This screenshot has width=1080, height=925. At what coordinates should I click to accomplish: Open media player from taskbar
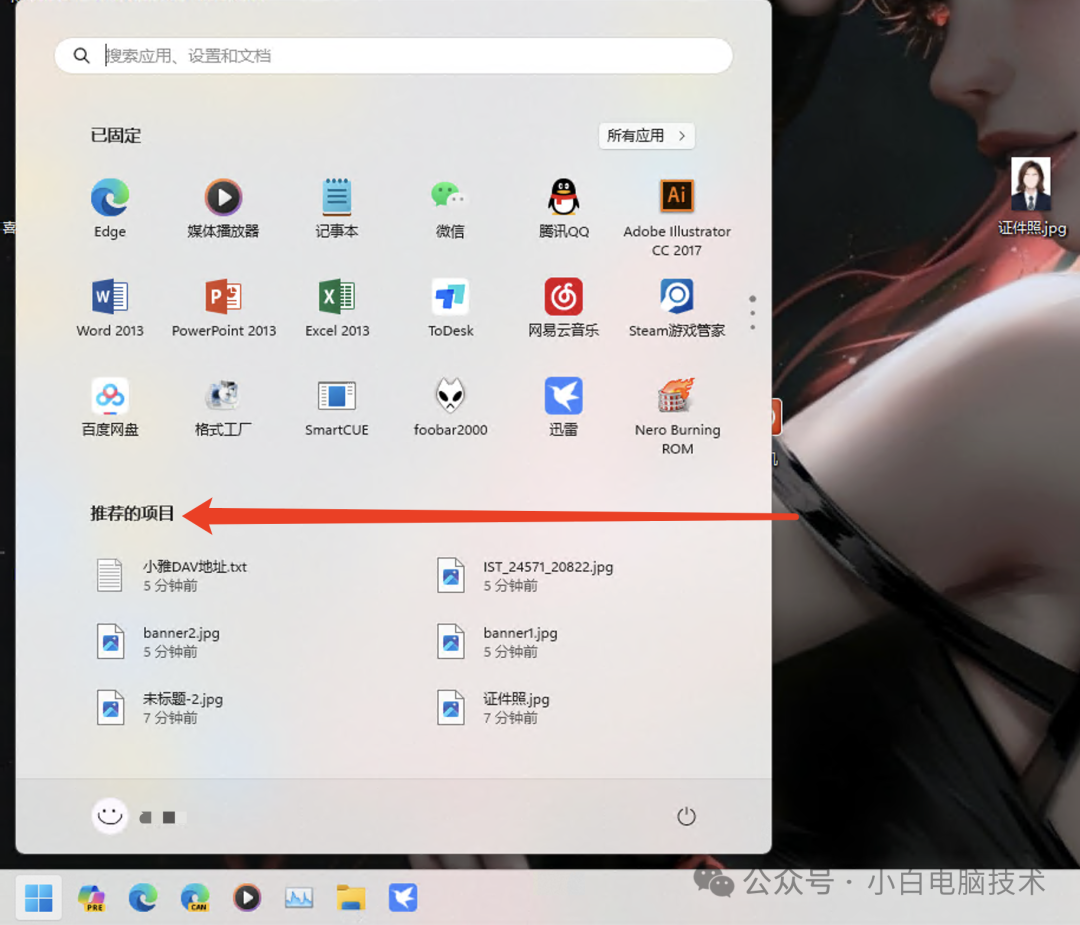[x=247, y=897]
